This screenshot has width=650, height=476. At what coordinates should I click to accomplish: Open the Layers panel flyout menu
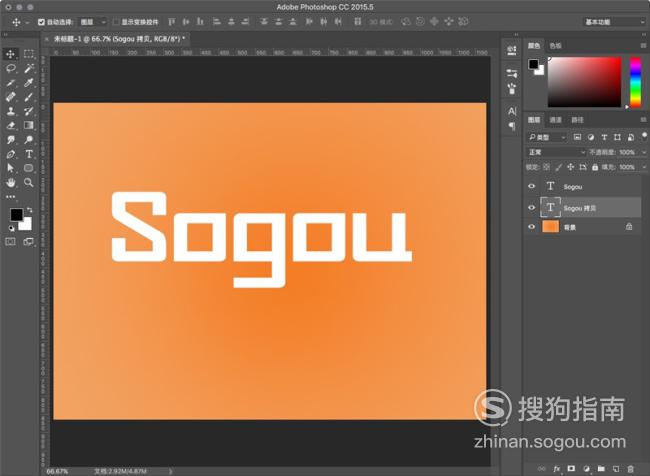coord(643,120)
